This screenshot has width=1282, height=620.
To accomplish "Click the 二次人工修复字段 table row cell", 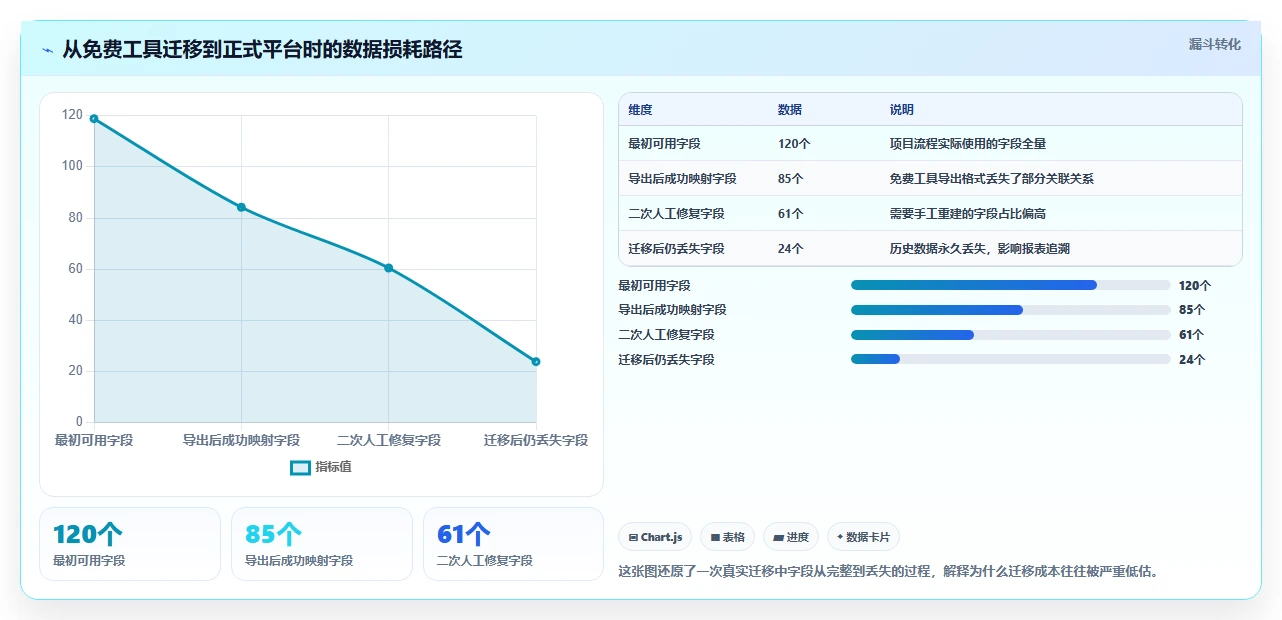I will point(676,214).
